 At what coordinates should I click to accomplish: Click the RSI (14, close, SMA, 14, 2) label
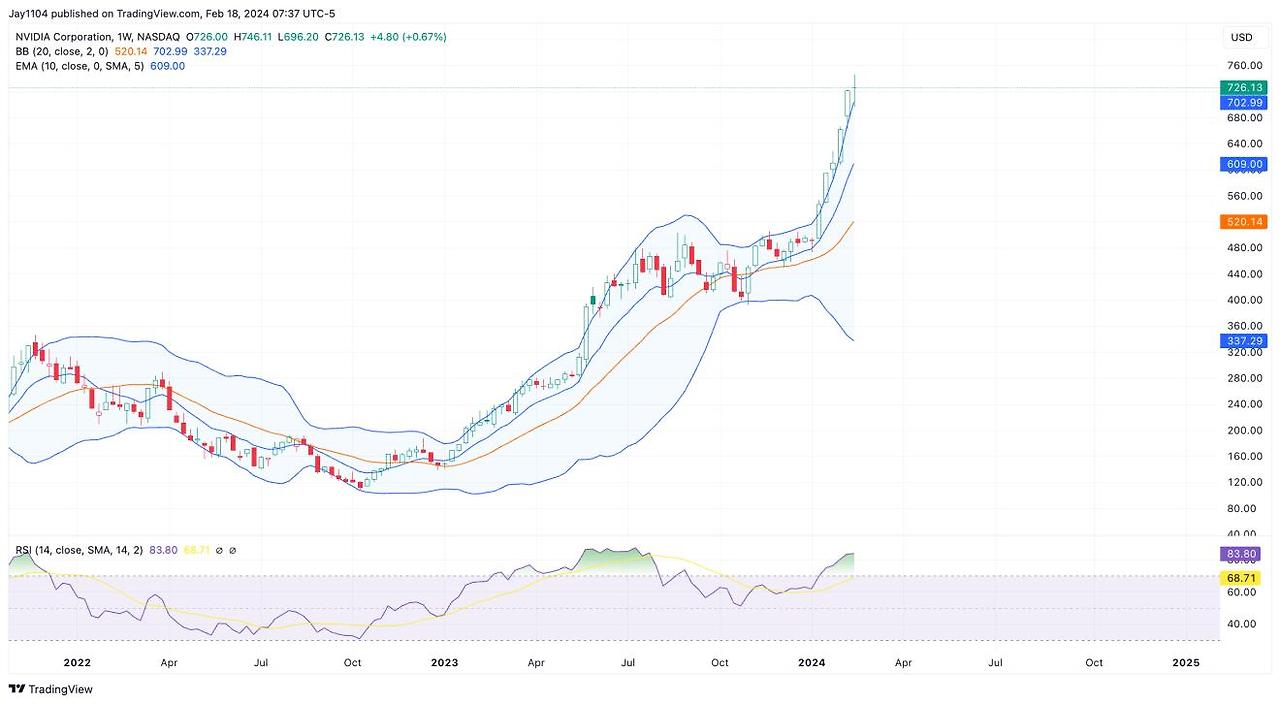(79, 551)
